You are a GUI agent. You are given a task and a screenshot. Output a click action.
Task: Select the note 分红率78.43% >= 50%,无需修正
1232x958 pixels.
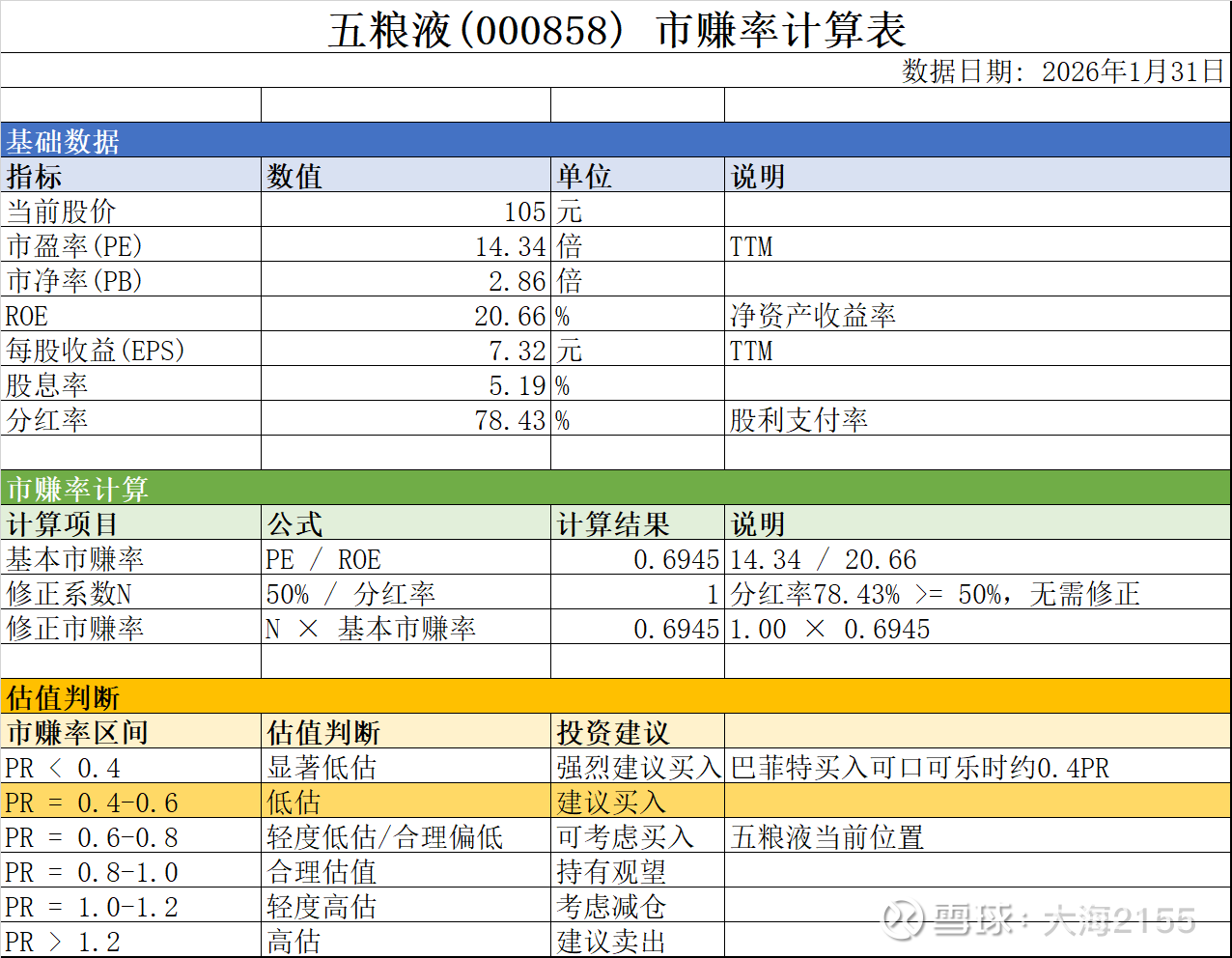tap(978, 592)
